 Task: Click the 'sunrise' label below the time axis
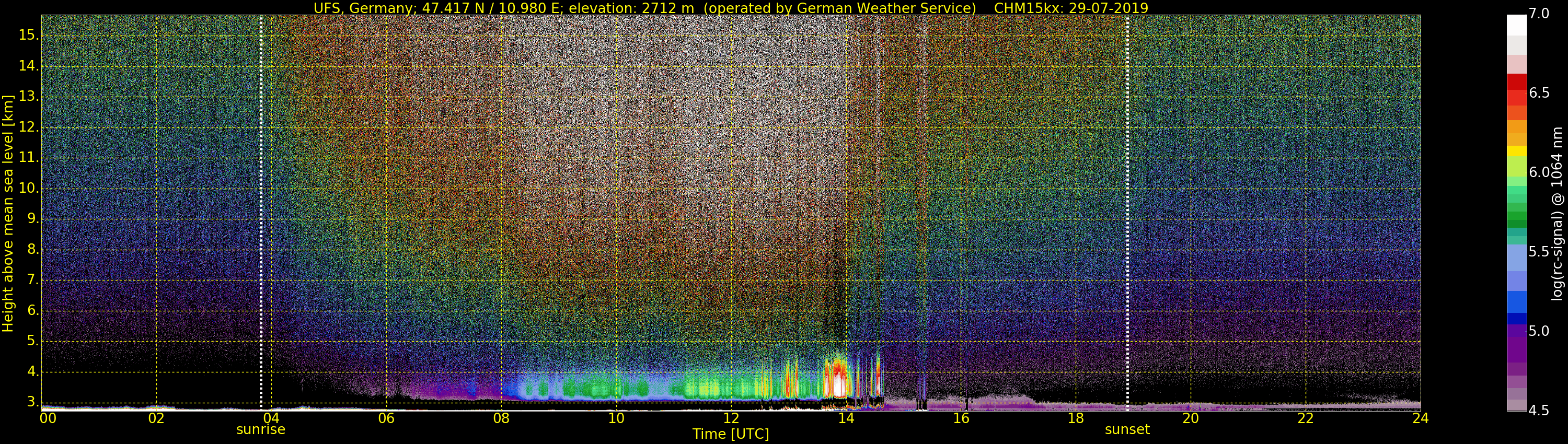[x=260, y=429]
